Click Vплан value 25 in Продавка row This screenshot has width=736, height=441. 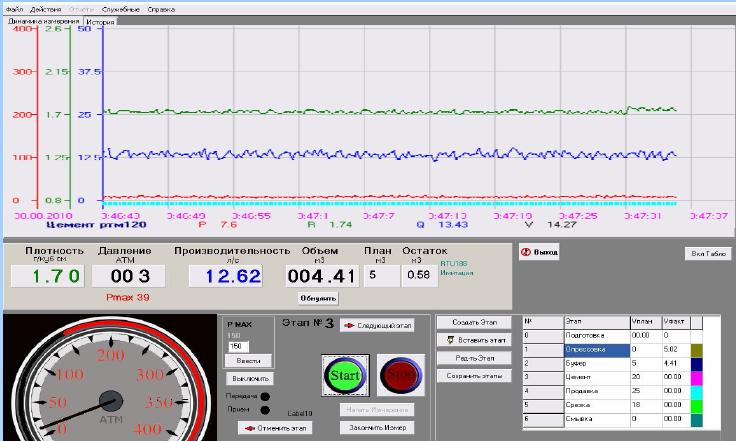point(646,391)
